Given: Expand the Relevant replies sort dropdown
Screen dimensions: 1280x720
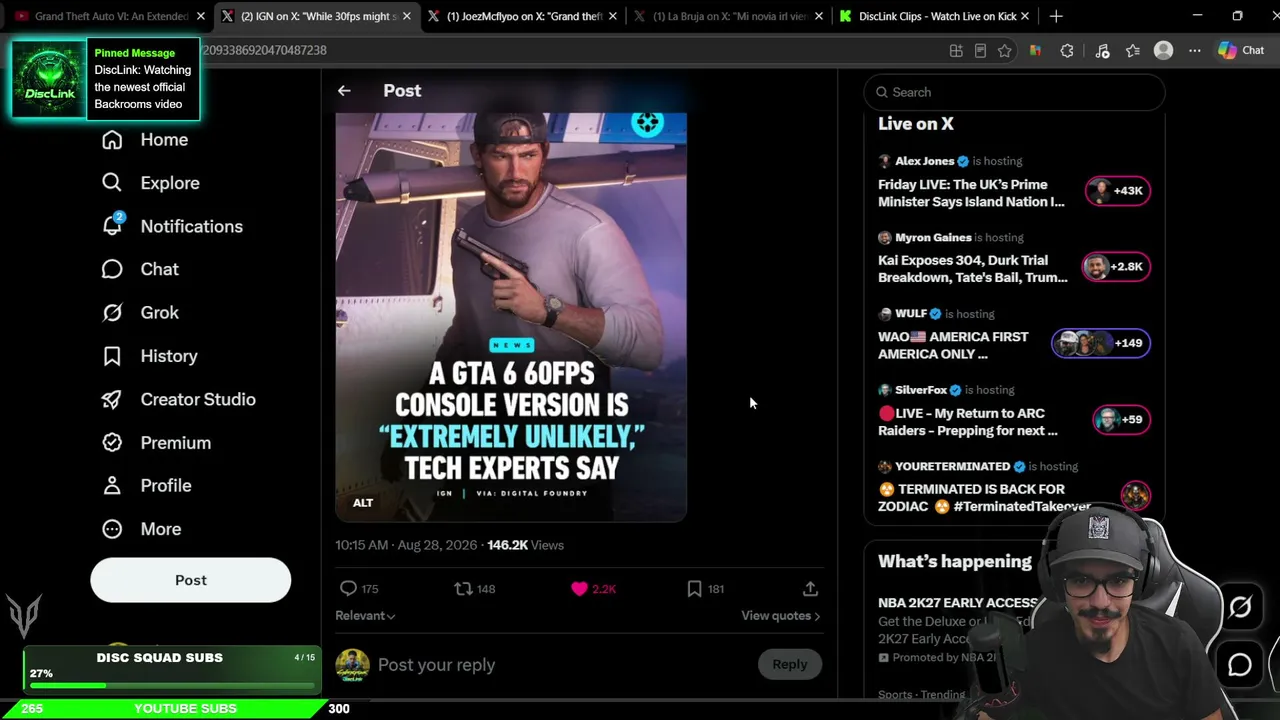Looking at the screenshot, I should (365, 616).
